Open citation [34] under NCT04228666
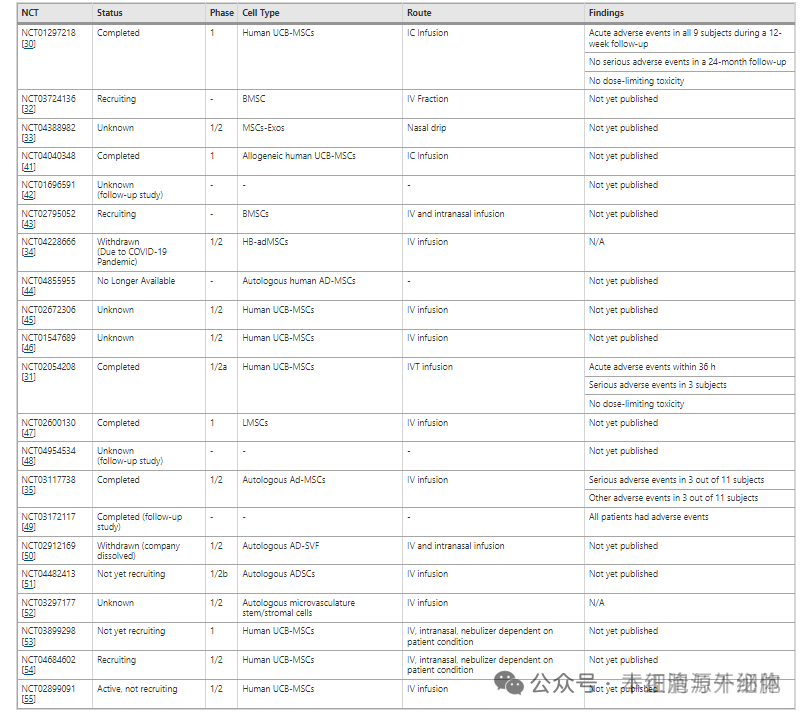The image size is (806, 715). point(28,252)
